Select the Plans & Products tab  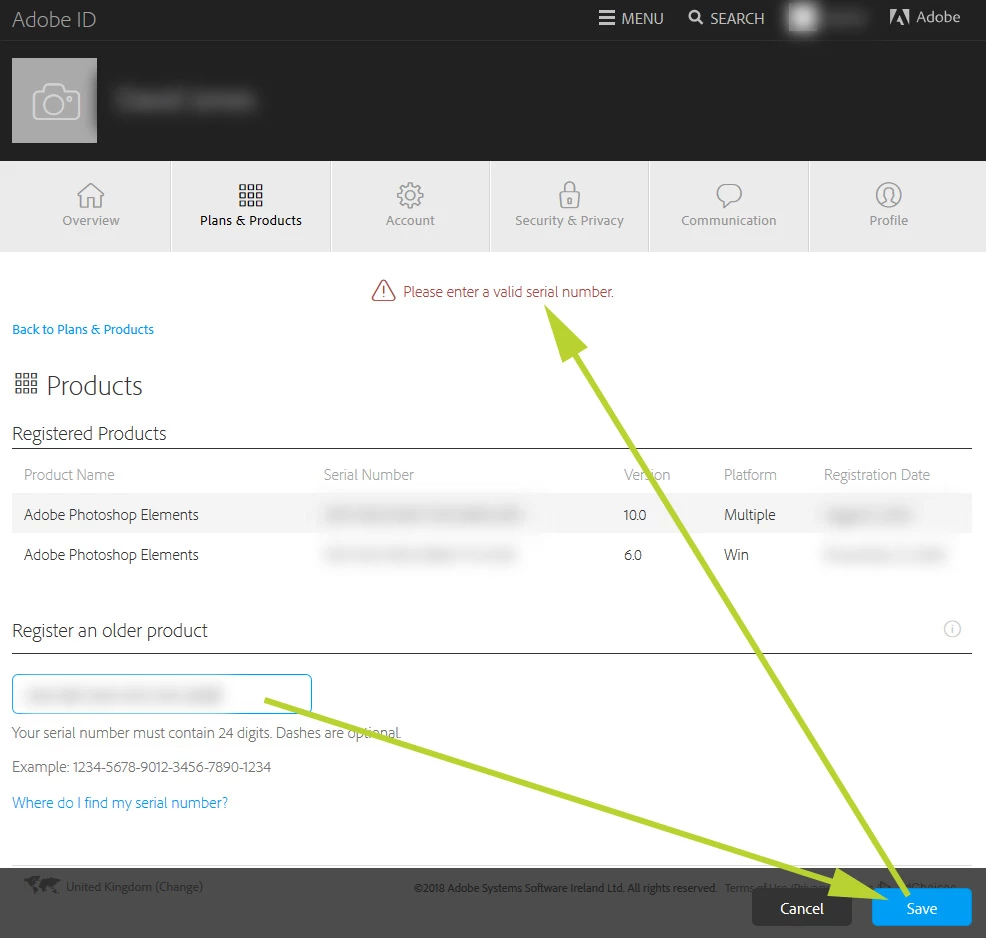tap(251, 206)
